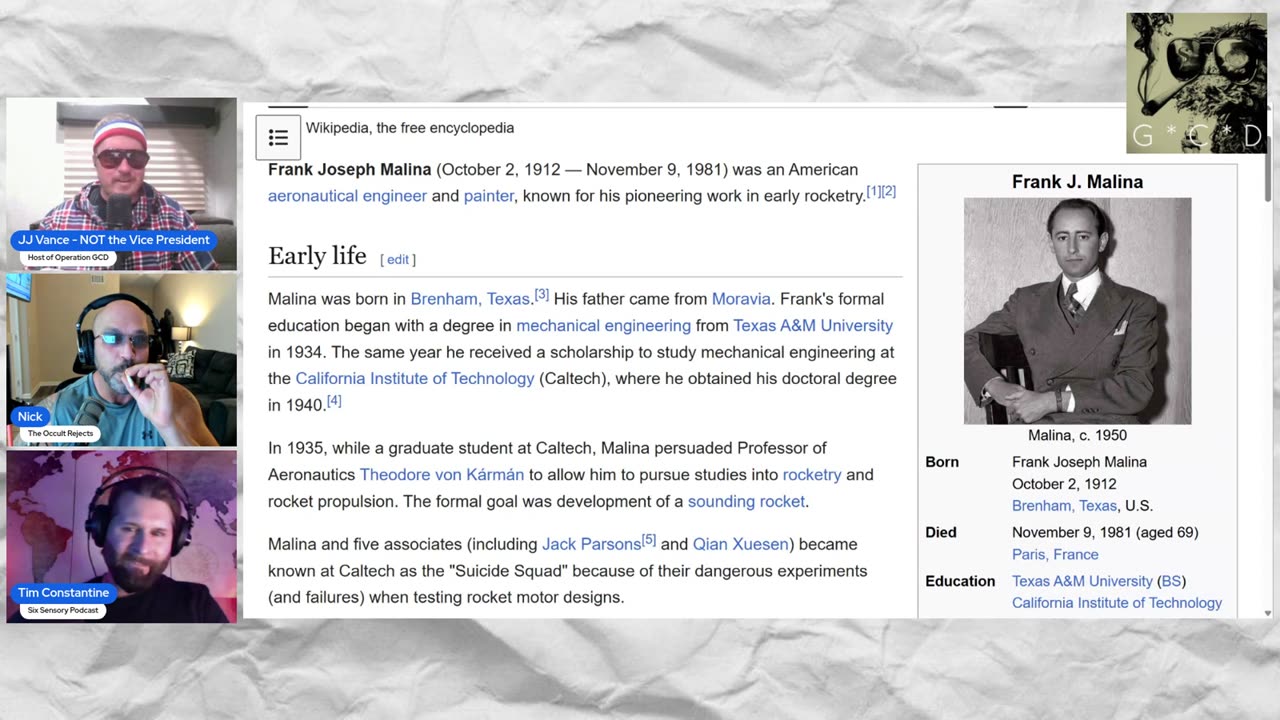Click the 'Nick' name tag
The image size is (1280, 720).
point(30,417)
